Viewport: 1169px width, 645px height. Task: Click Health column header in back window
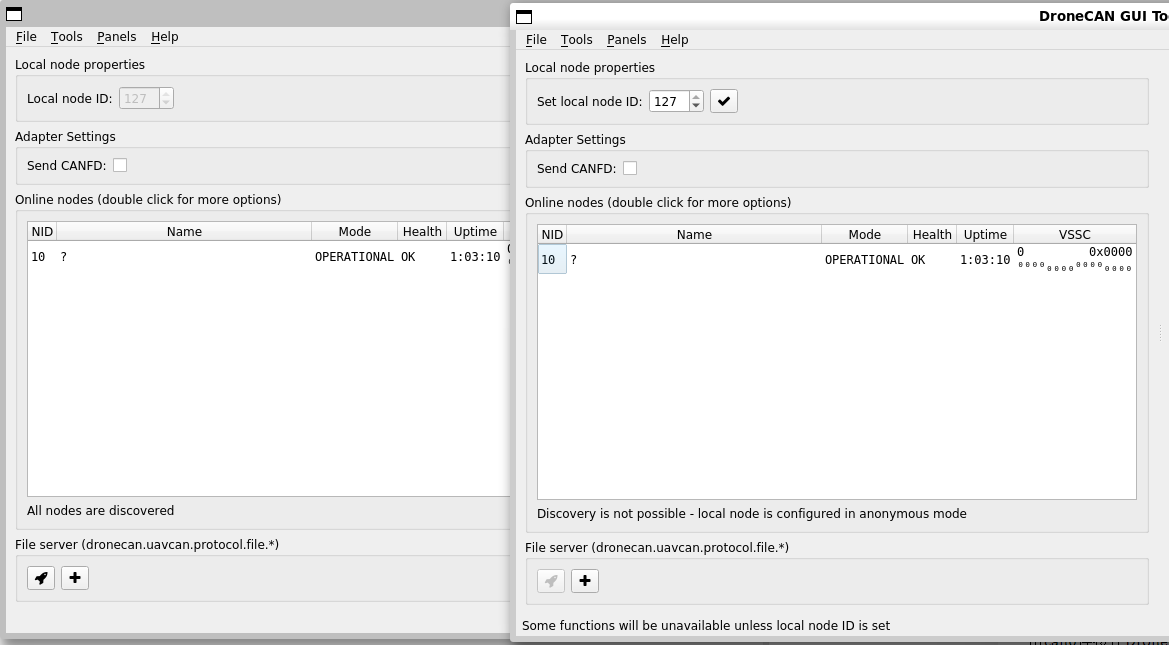pos(422,231)
